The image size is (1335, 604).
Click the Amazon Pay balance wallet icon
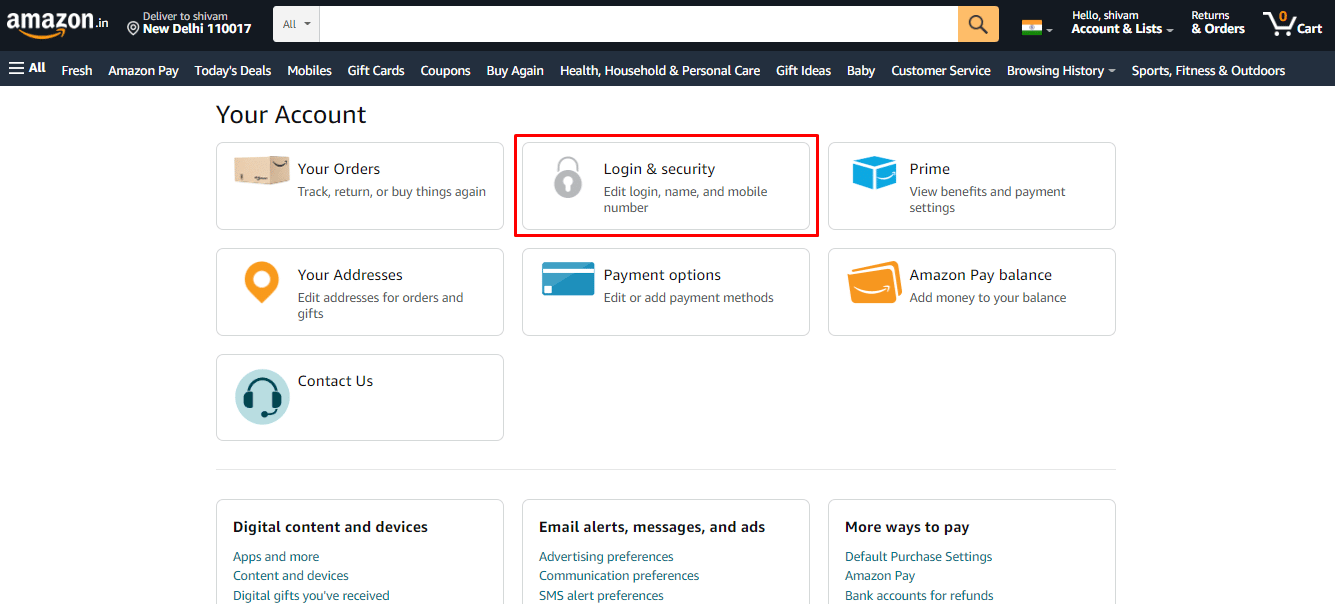coord(874,282)
